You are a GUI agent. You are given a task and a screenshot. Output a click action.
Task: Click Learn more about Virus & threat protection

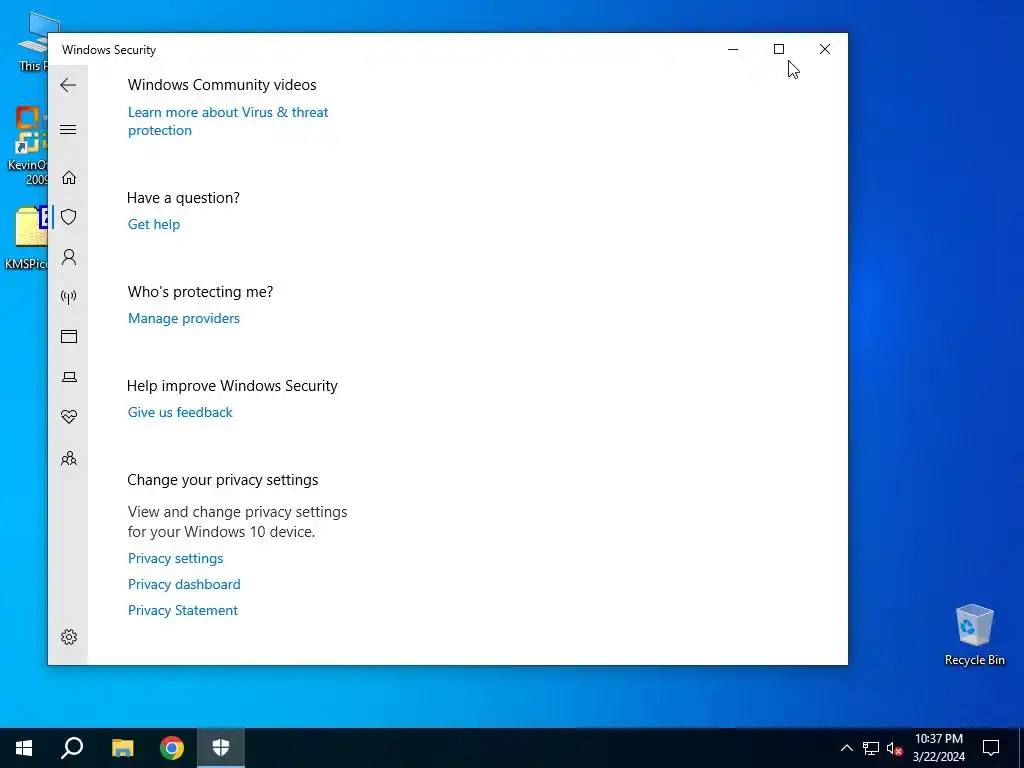228,121
